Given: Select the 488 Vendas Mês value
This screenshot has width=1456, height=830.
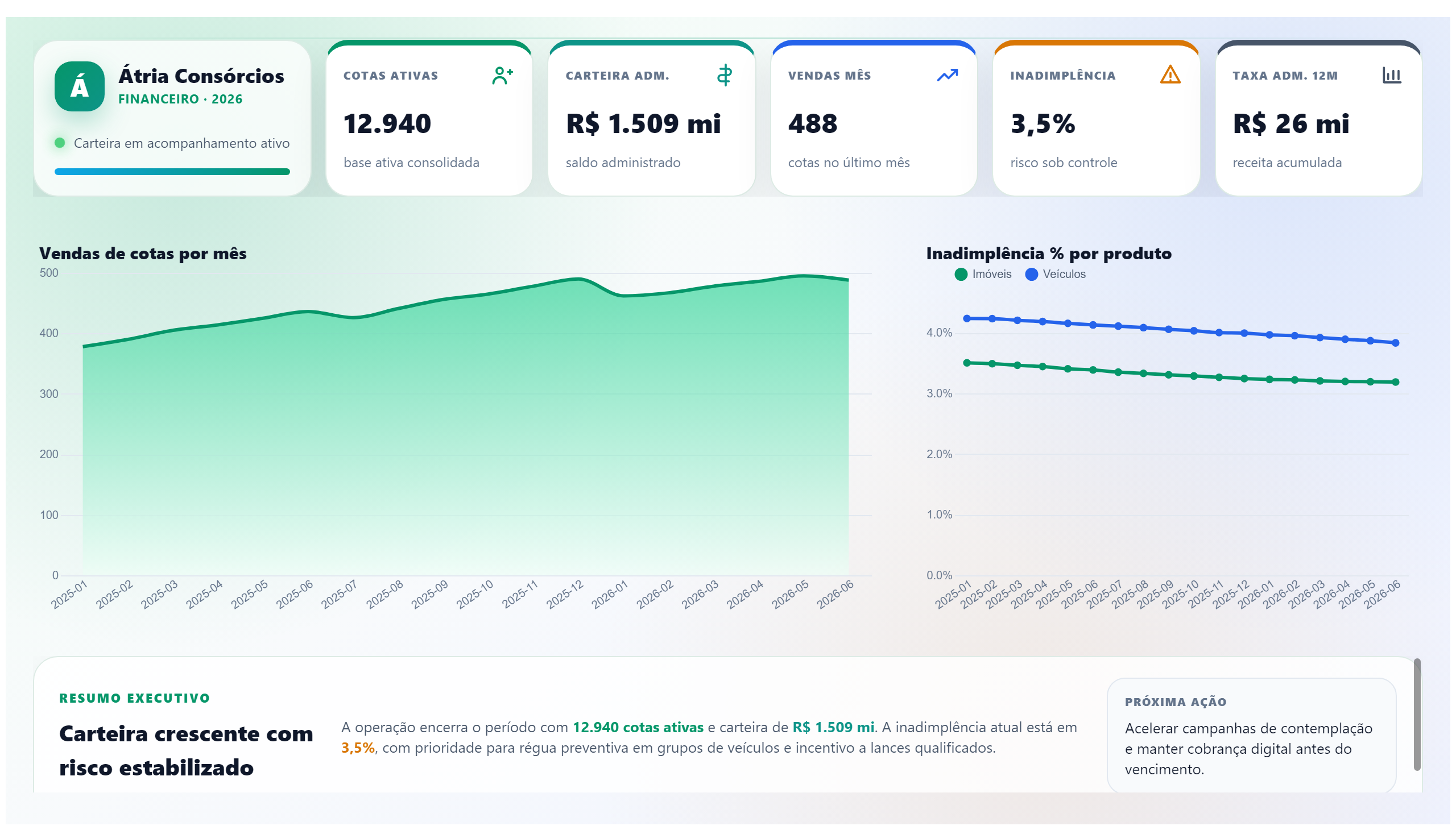Looking at the screenshot, I should click(812, 124).
